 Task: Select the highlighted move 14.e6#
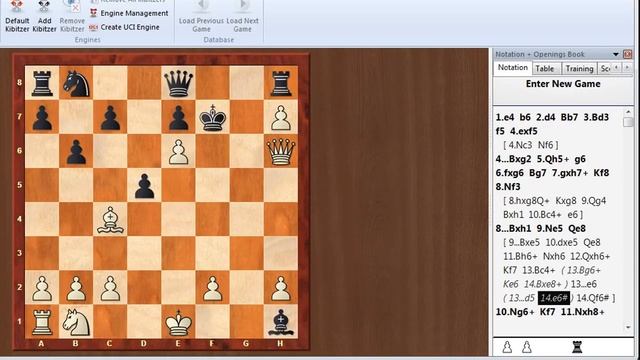click(553, 298)
